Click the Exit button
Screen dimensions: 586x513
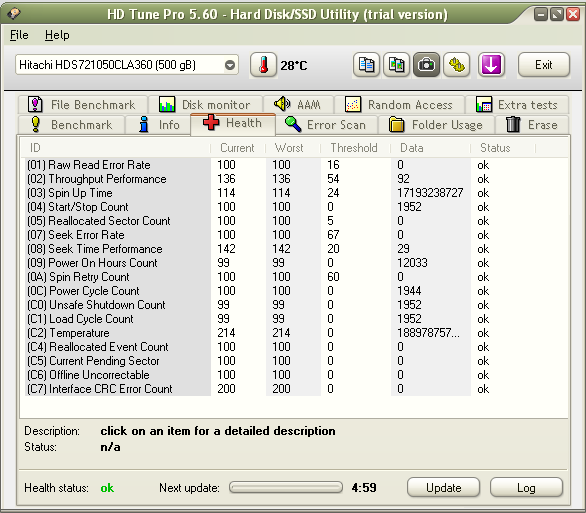544,65
